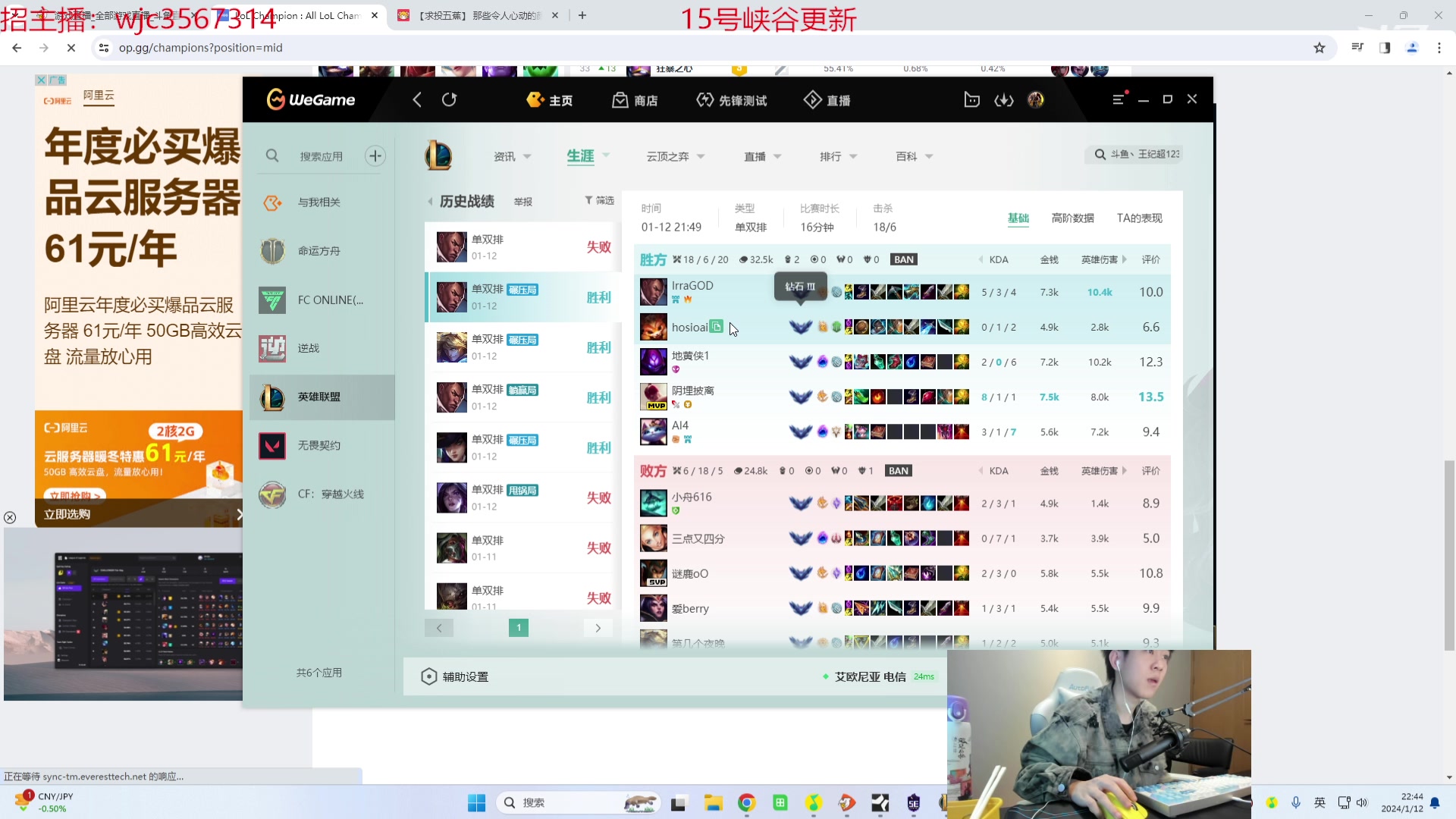
Task: Open the WeGame game library folder icon
Action: coord(971,100)
